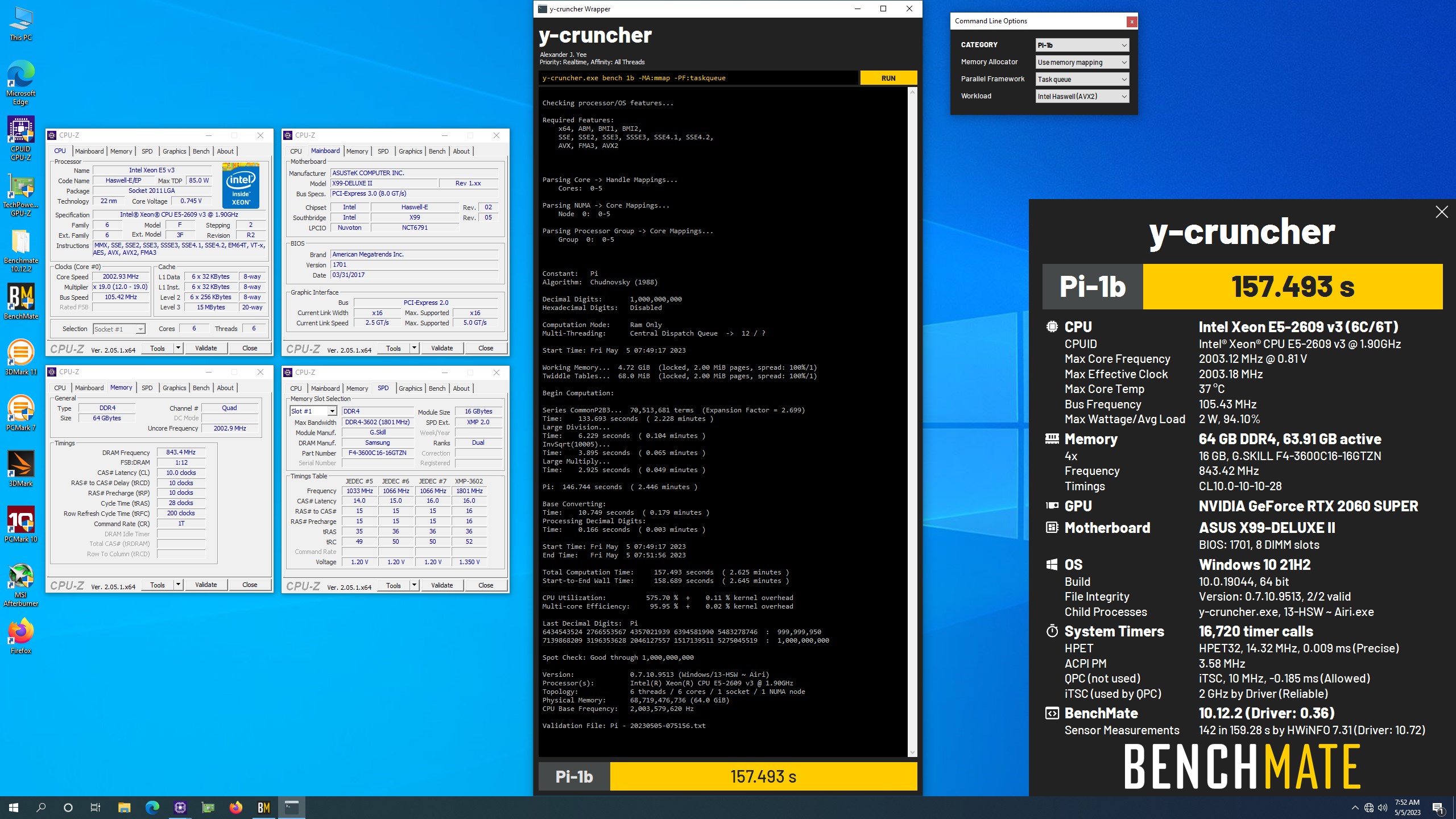This screenshot has height=819, width=1456.
Task: Launch MSI Afterburner desktop icon
Action: pyautogui.click(x=21, y=584)
